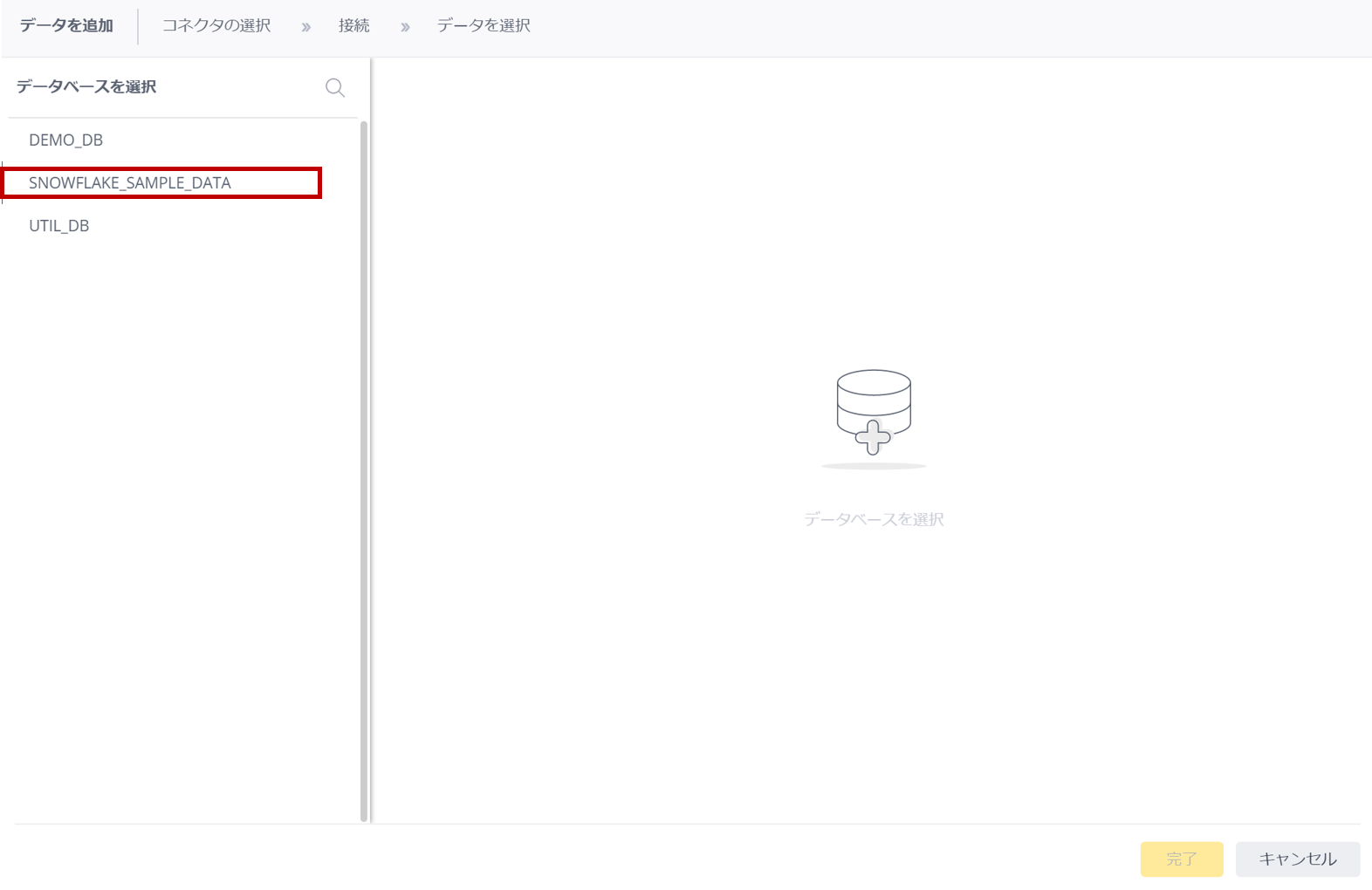Screen dimensions: 1372x890
Task: Click the database list vertical scrollbar
Action: [364, 471]
